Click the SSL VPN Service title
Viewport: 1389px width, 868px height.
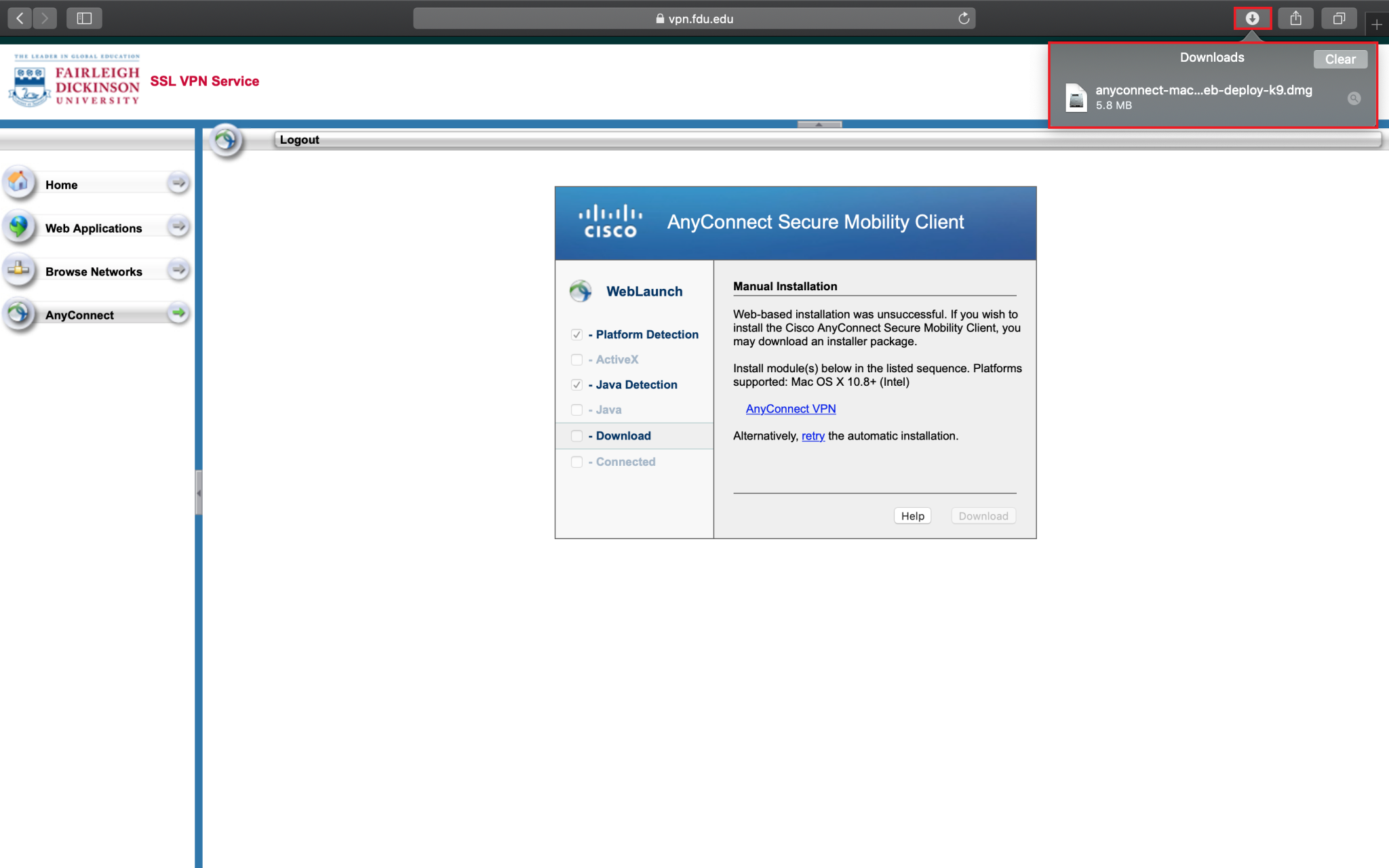point(205,81)
